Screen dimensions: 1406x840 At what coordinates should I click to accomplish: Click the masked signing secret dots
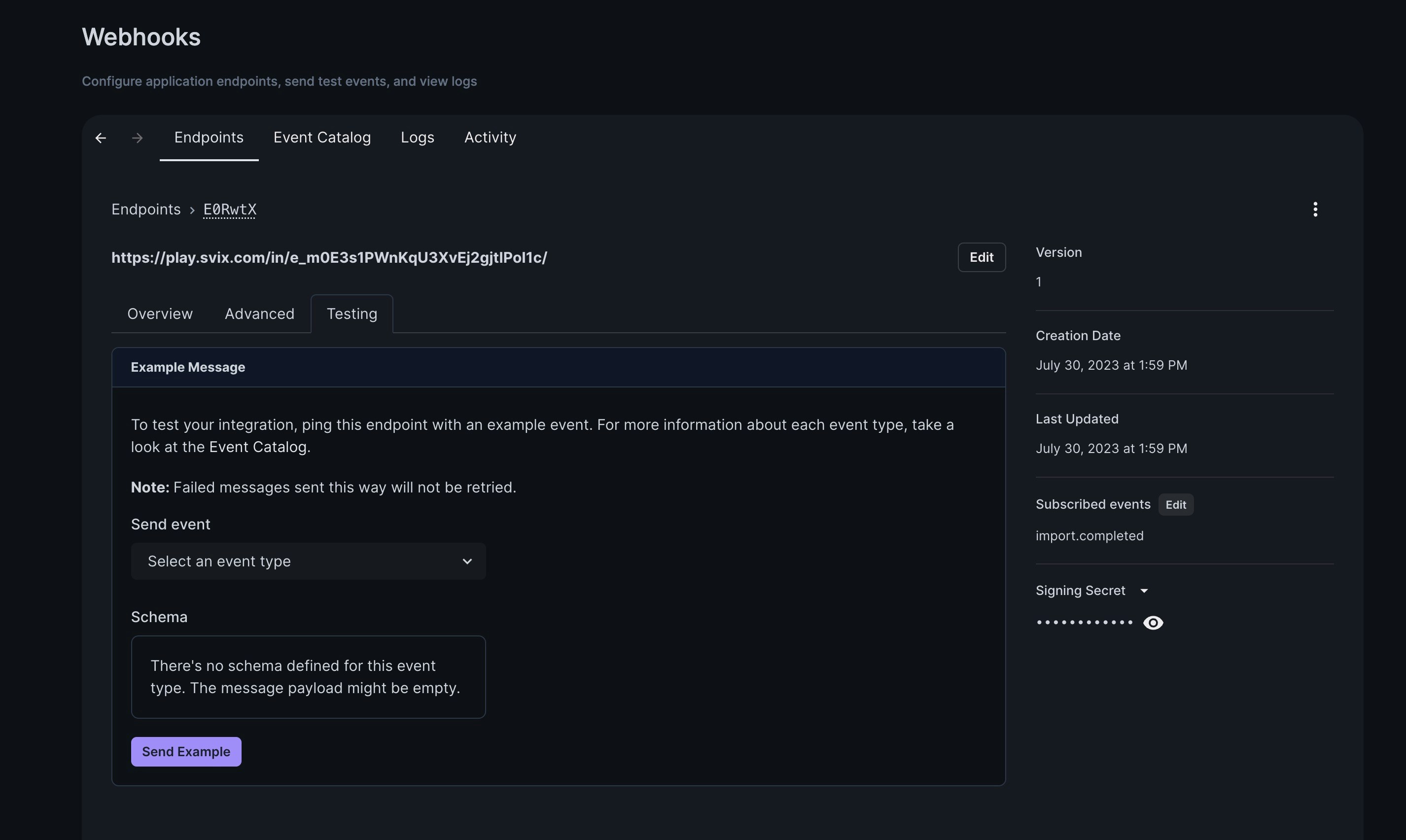1084,623
